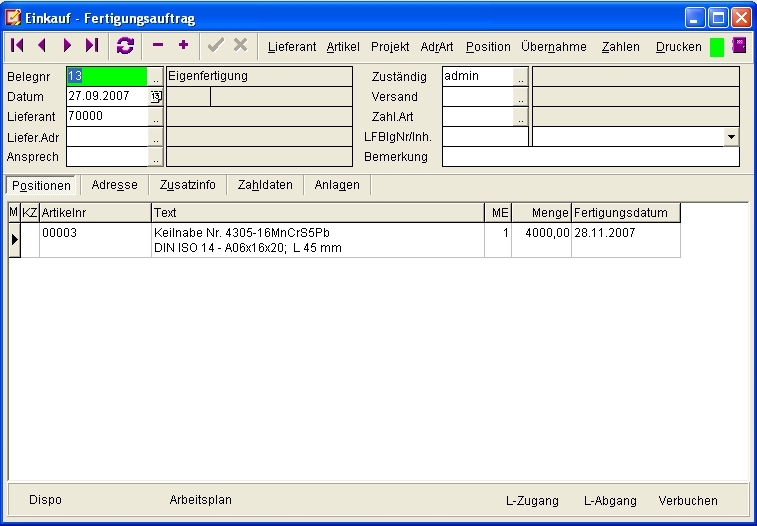Click the refresh data icon
This screenshot has height=526, width=757.
pos(125,46)
